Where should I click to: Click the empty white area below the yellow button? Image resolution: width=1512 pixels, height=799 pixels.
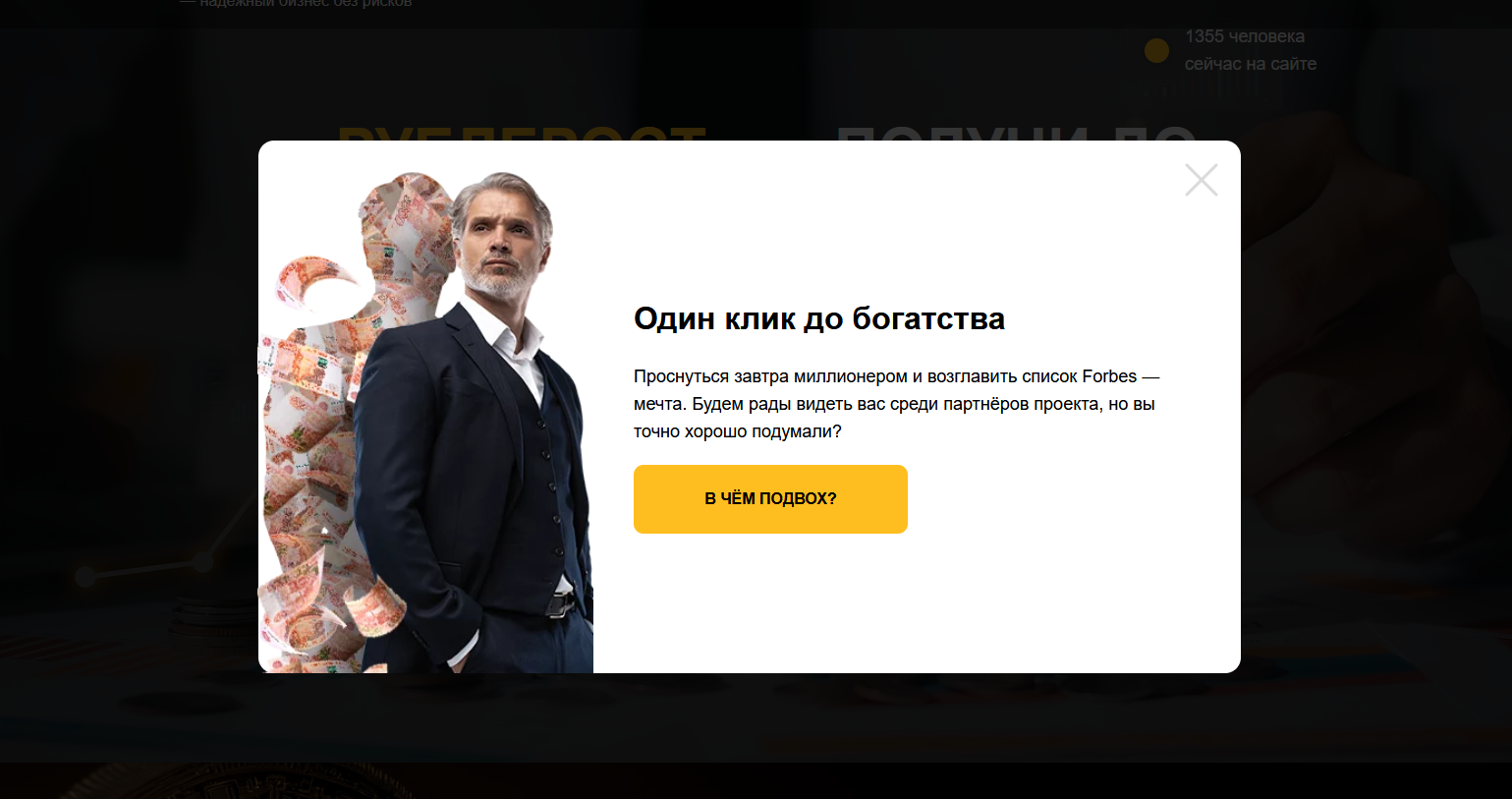point(914,604)
